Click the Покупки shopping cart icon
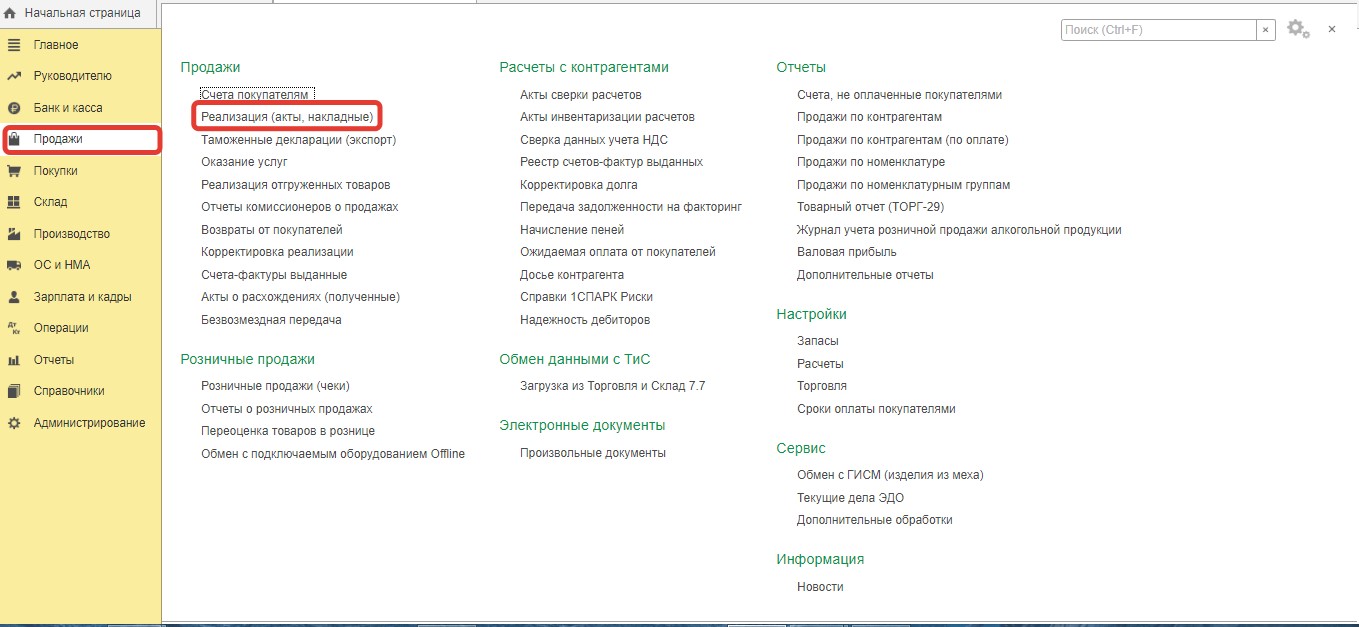The height and width of the screenshot is (627, 1359). (14, 171)
